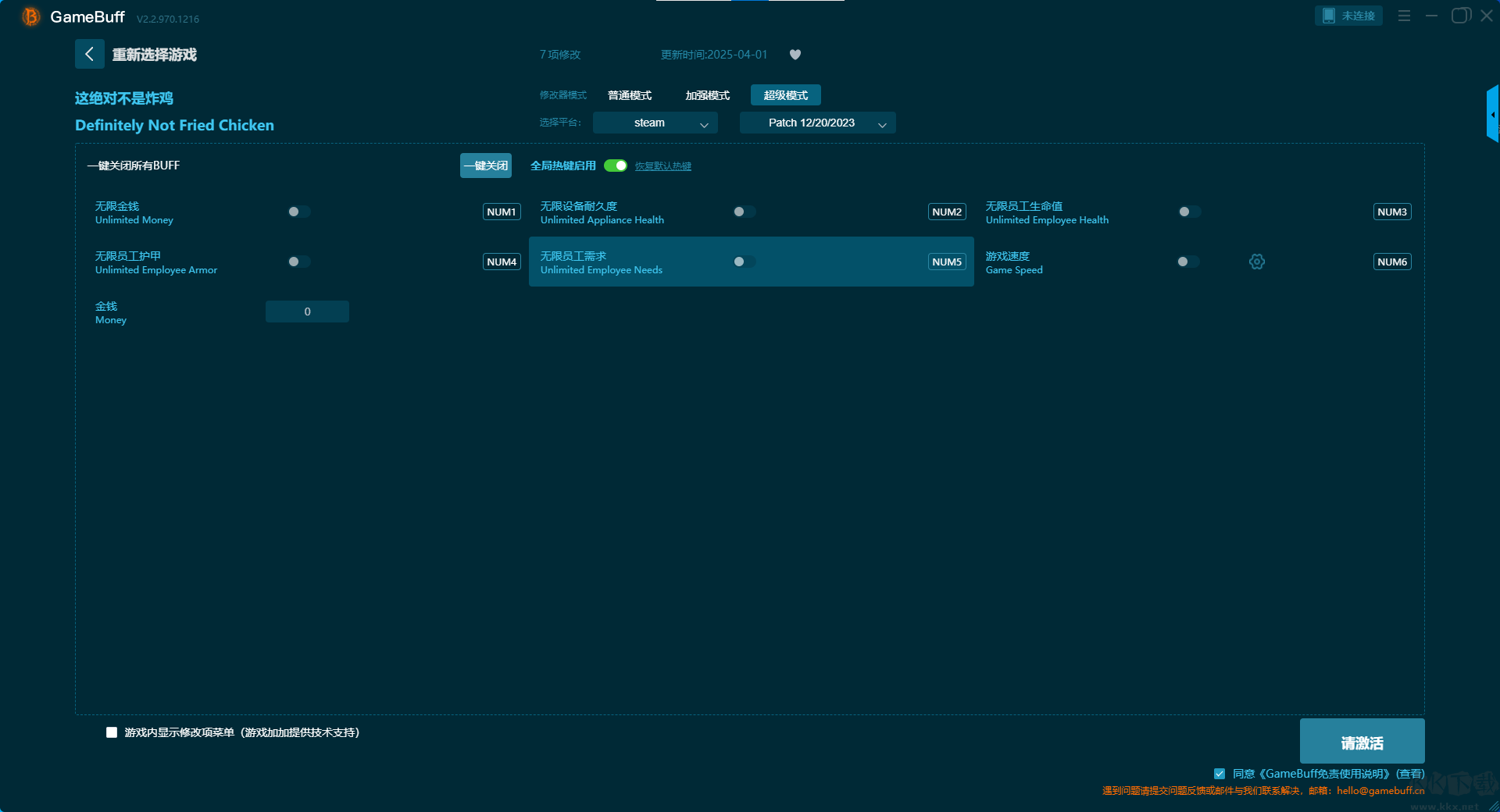Enable the Unlimited Money toggle

(299, 212)
